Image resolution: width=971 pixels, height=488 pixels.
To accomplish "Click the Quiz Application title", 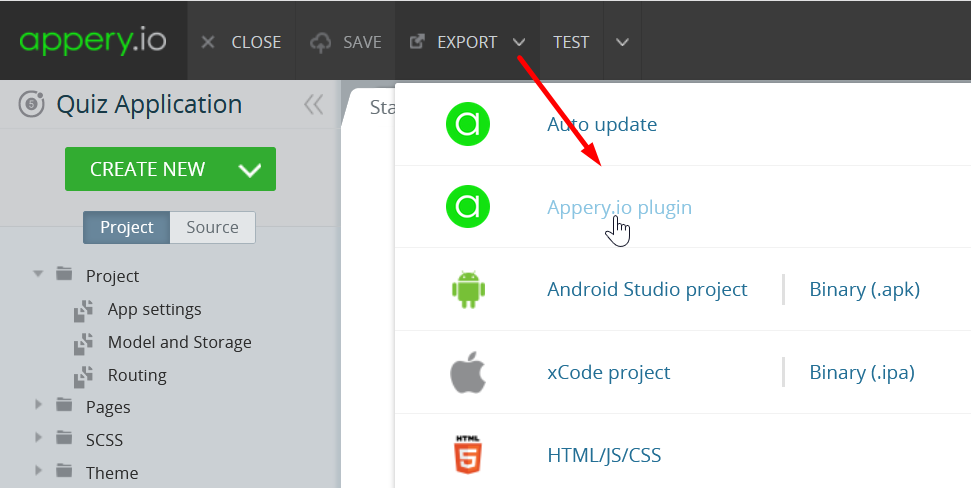I will click(x=149, y=104).
